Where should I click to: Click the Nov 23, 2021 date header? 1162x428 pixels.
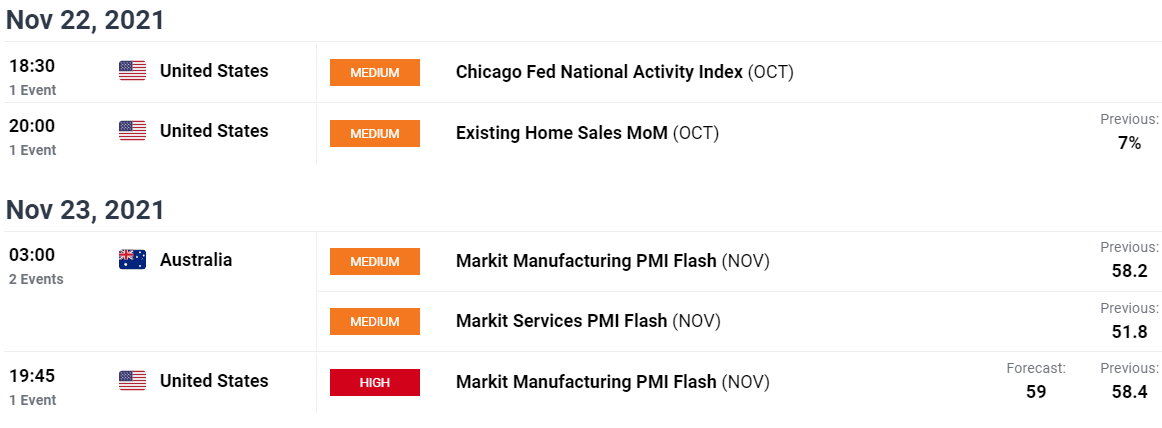click(85, 210)
